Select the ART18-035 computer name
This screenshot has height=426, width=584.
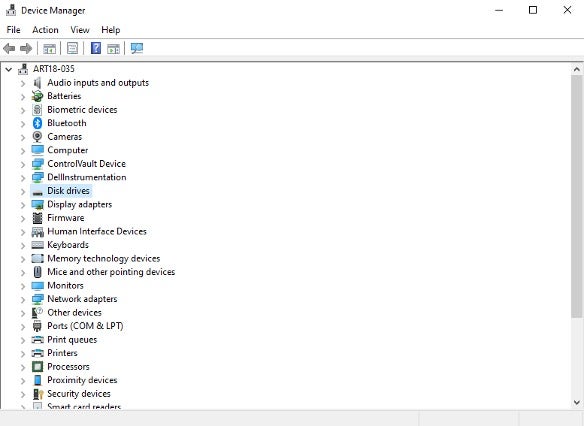click(54, 69)
